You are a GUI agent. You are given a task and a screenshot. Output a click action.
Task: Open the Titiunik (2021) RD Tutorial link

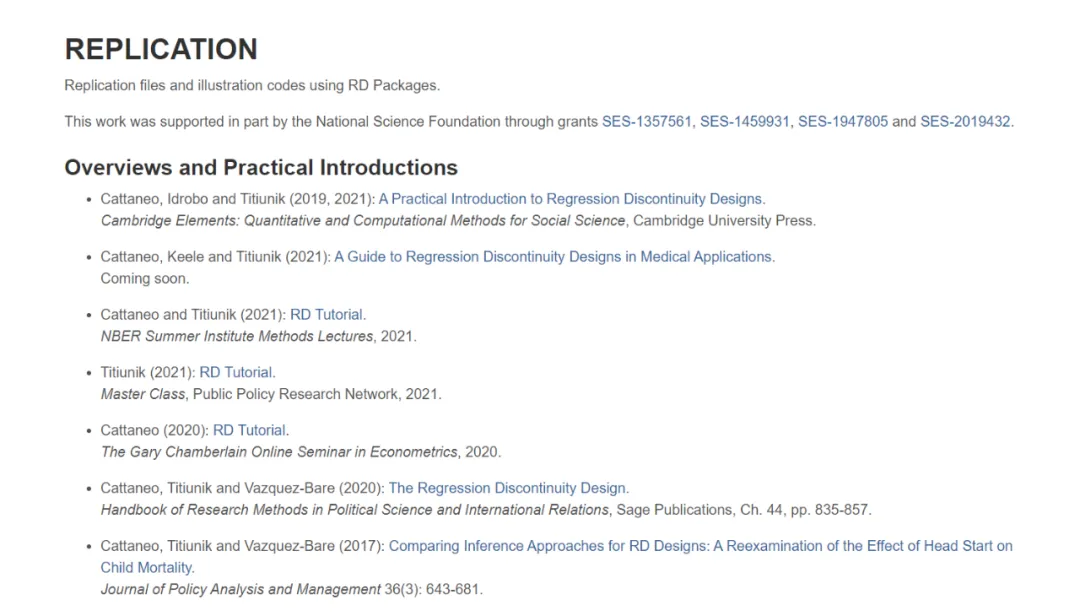[237, 373]
